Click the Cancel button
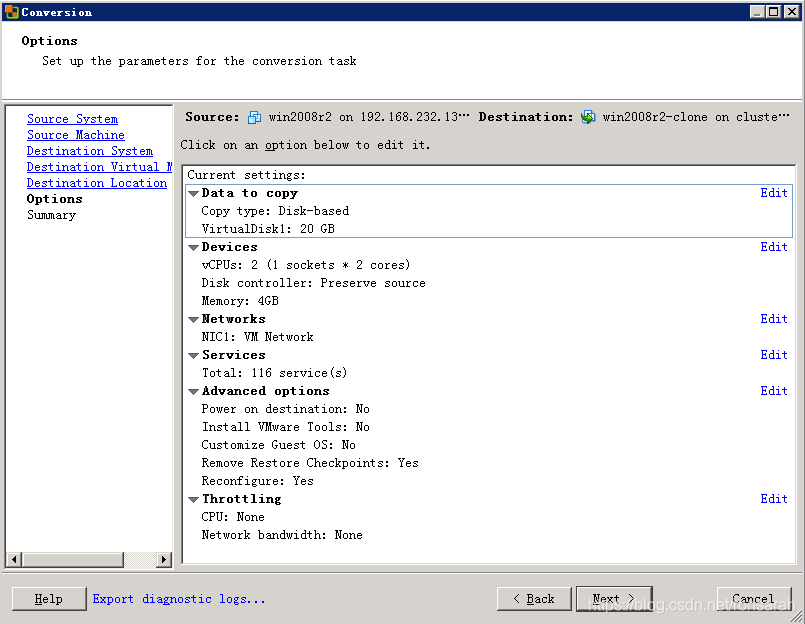The height and width of the screenshot is (624, 805). [754, 599]
